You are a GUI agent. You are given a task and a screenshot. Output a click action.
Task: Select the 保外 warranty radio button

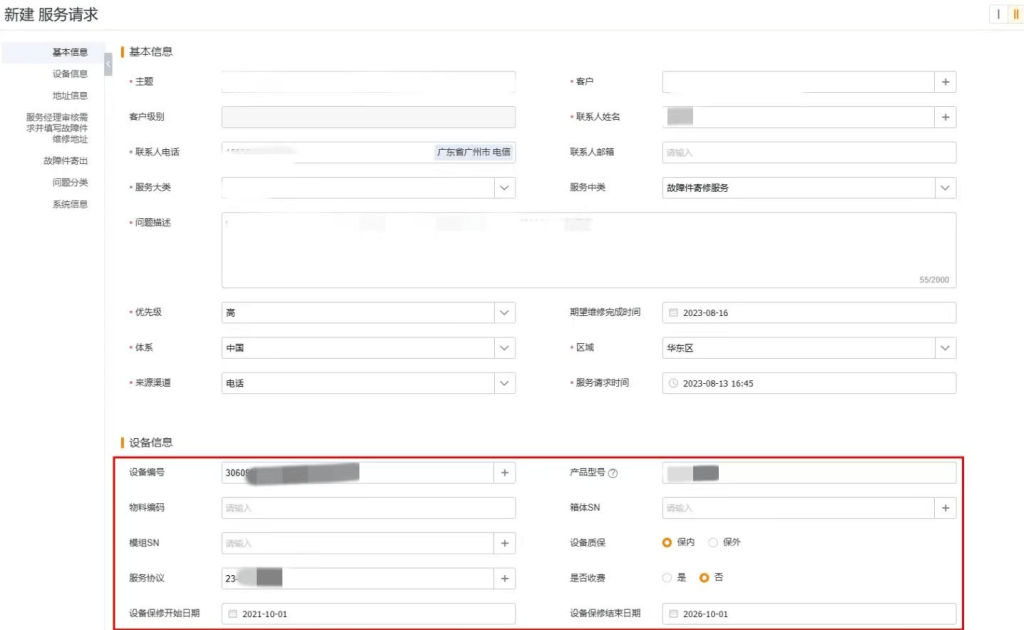713,543
